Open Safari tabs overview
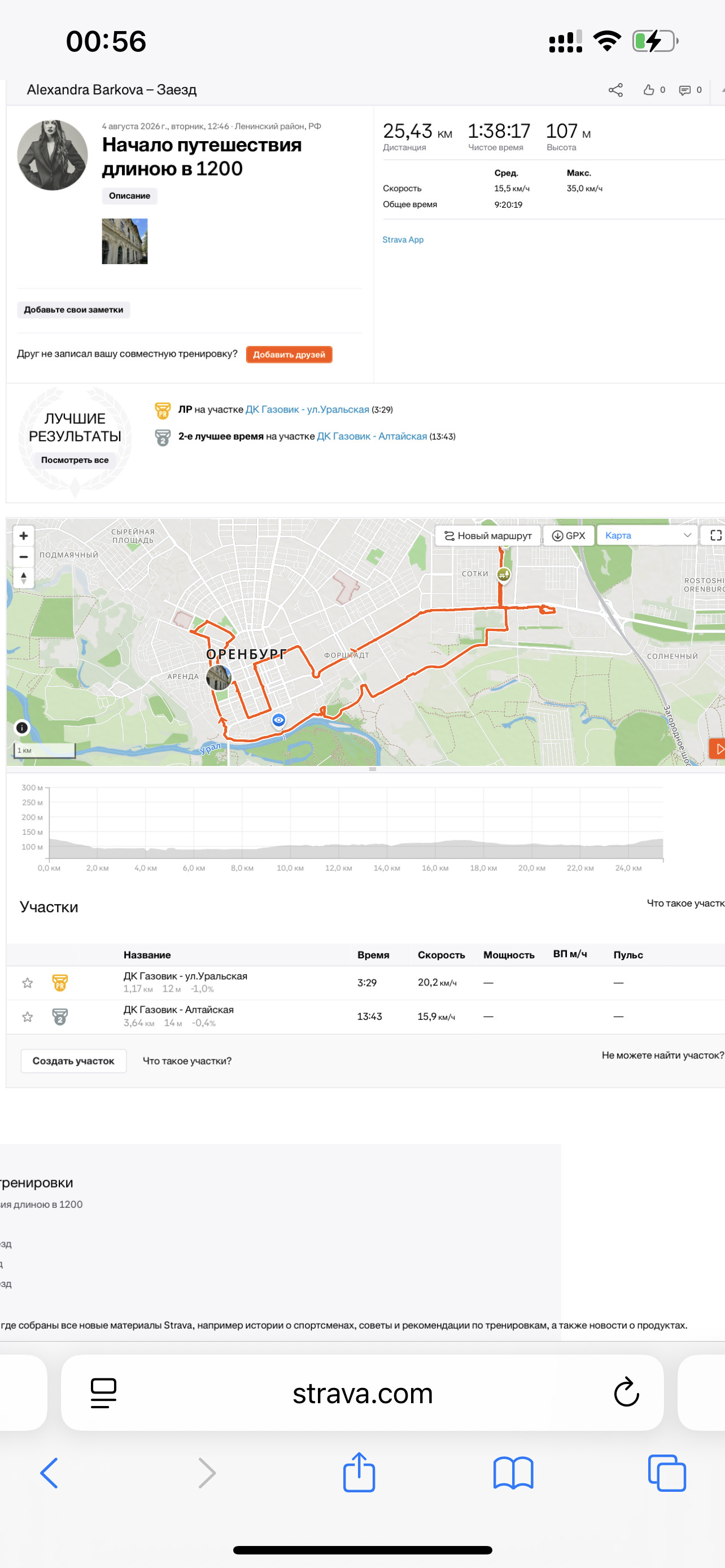 pos(667,1473)
